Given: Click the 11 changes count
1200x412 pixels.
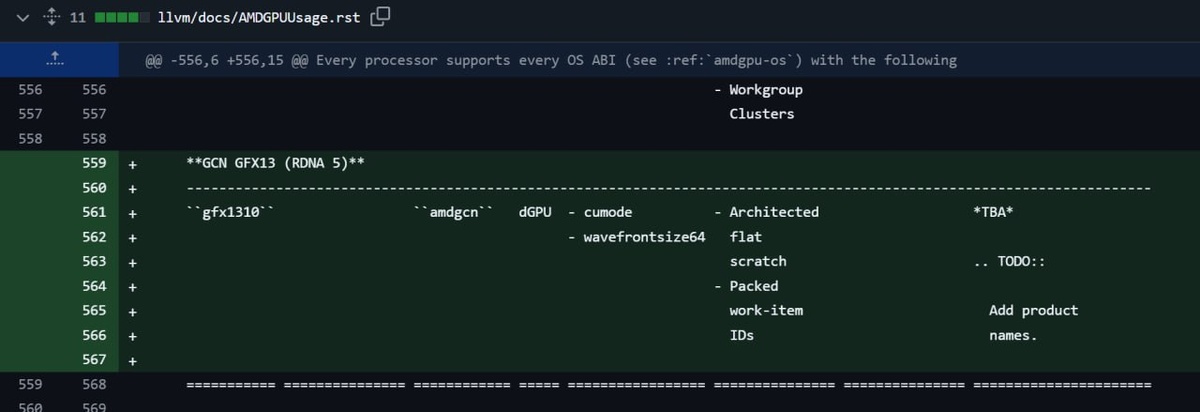Looking at the screenshot, I should 78,17.
